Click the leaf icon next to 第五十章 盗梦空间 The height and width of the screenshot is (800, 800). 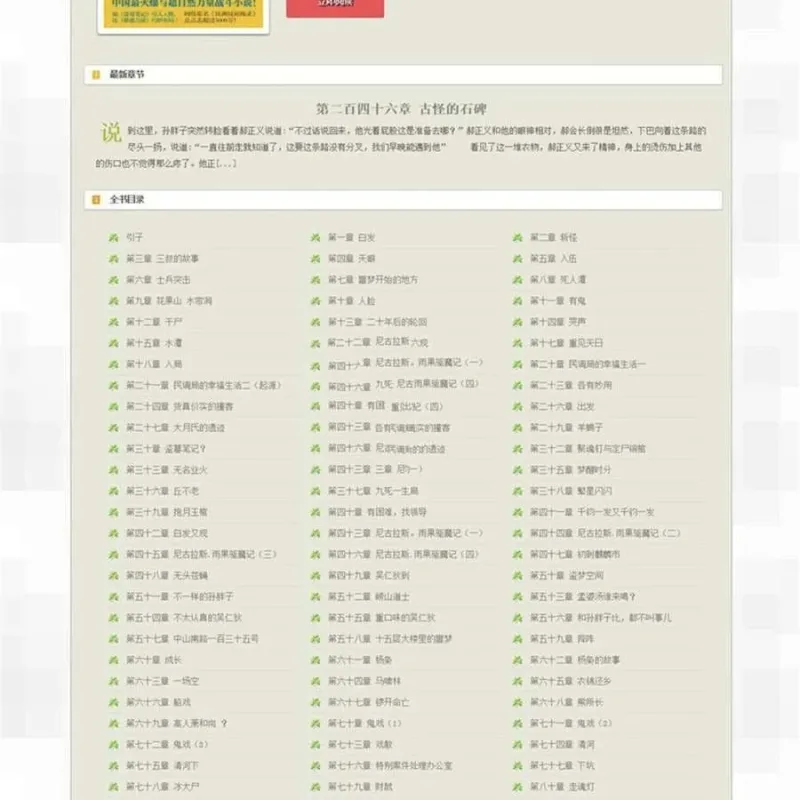click(x=517, y=576)
